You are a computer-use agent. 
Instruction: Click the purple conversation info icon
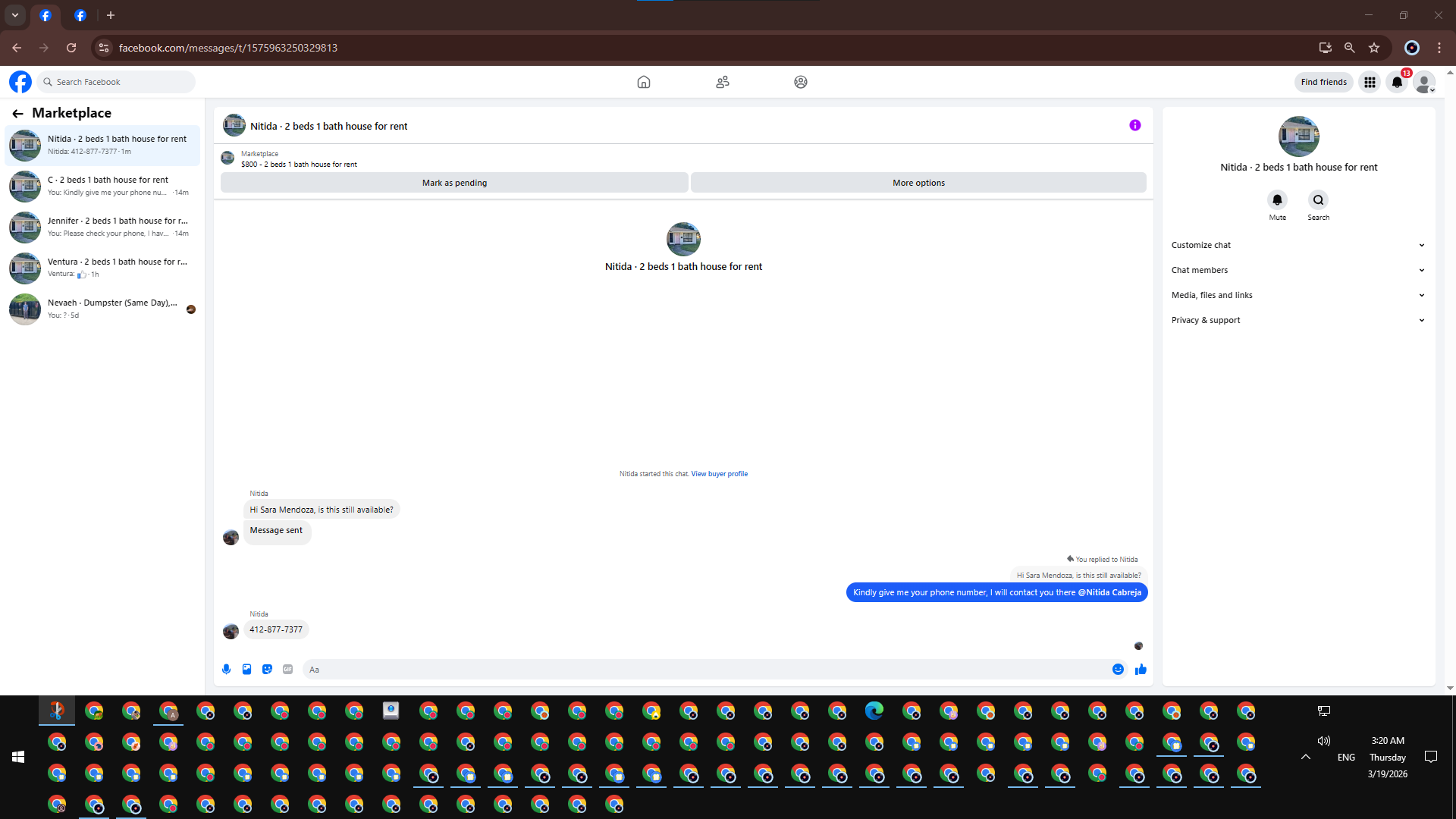coord(1134,125)
